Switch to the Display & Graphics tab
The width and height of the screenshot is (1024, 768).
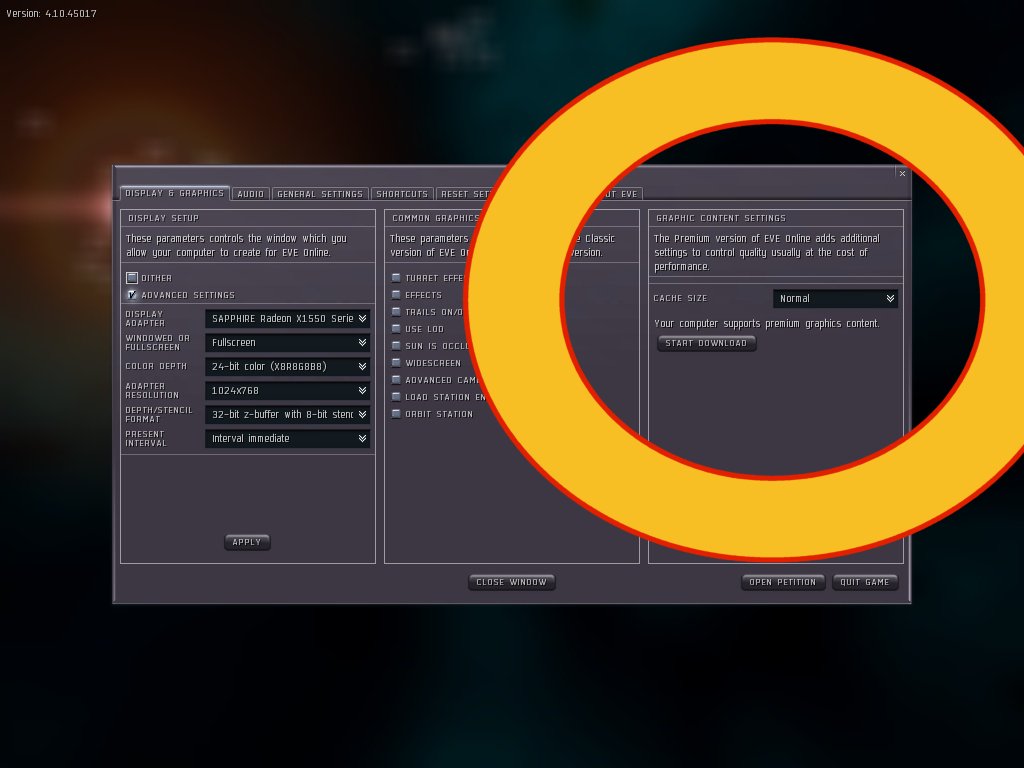click(174, 193)
